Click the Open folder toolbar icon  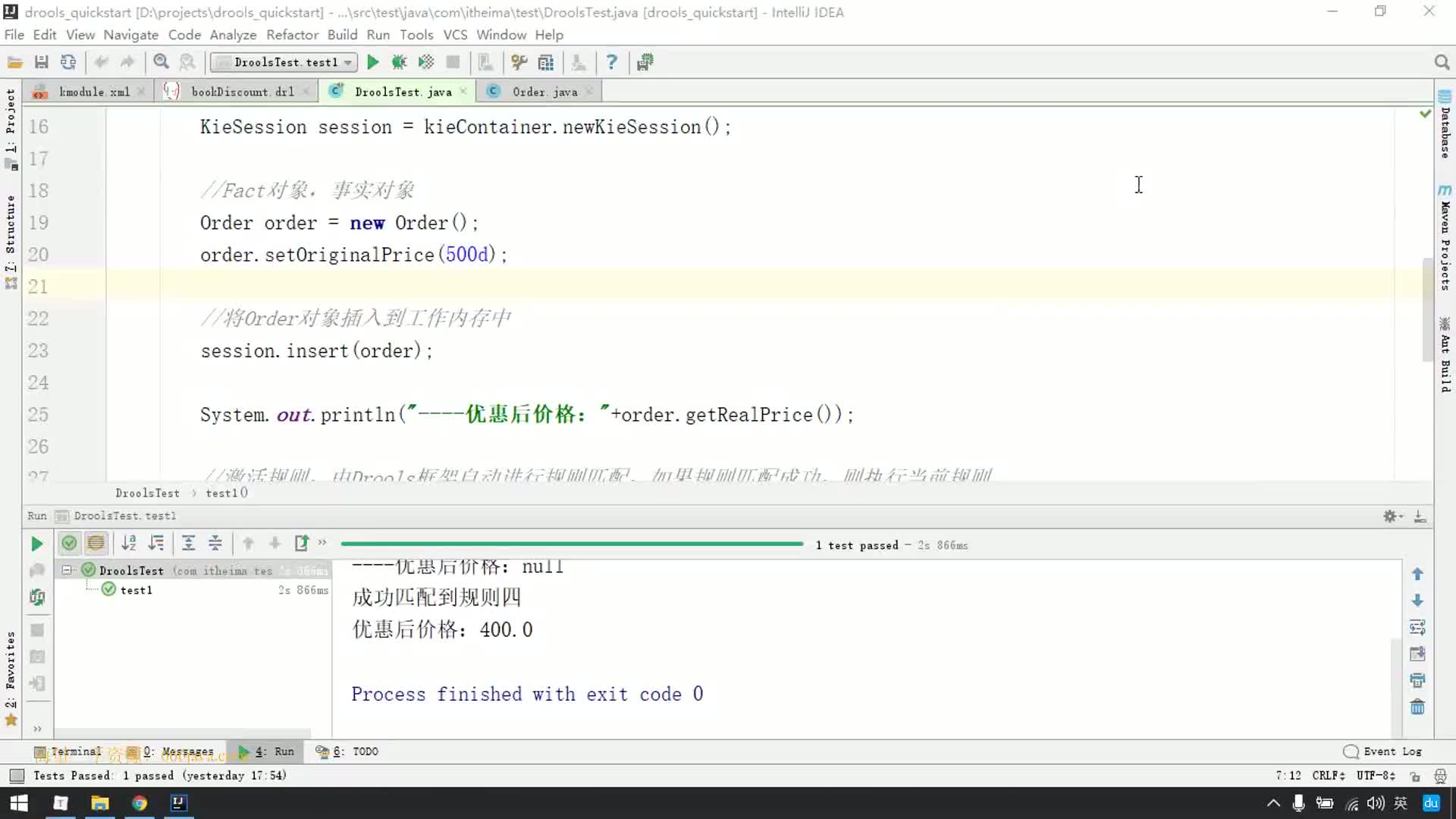[14, 62]
